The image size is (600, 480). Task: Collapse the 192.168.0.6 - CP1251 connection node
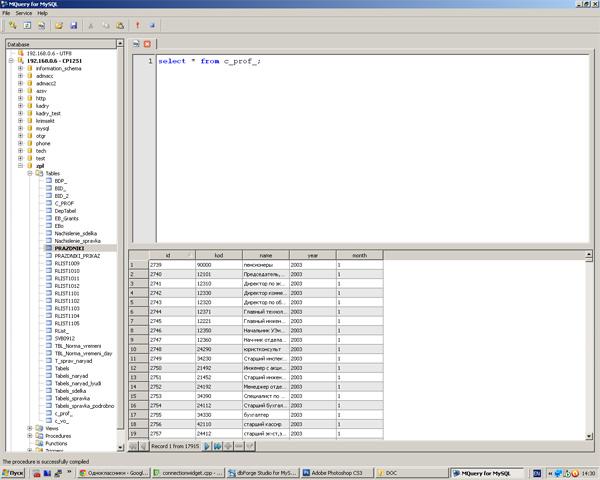[x=11, y=60]
